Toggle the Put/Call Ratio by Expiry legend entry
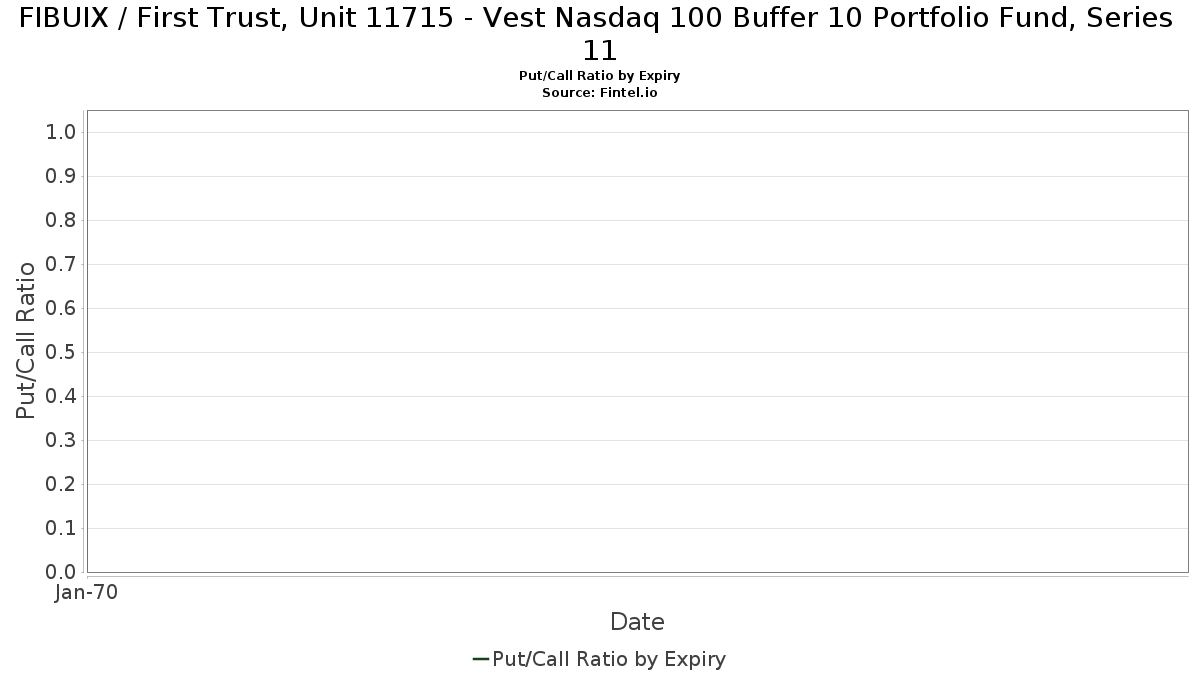 click(609, 659)
